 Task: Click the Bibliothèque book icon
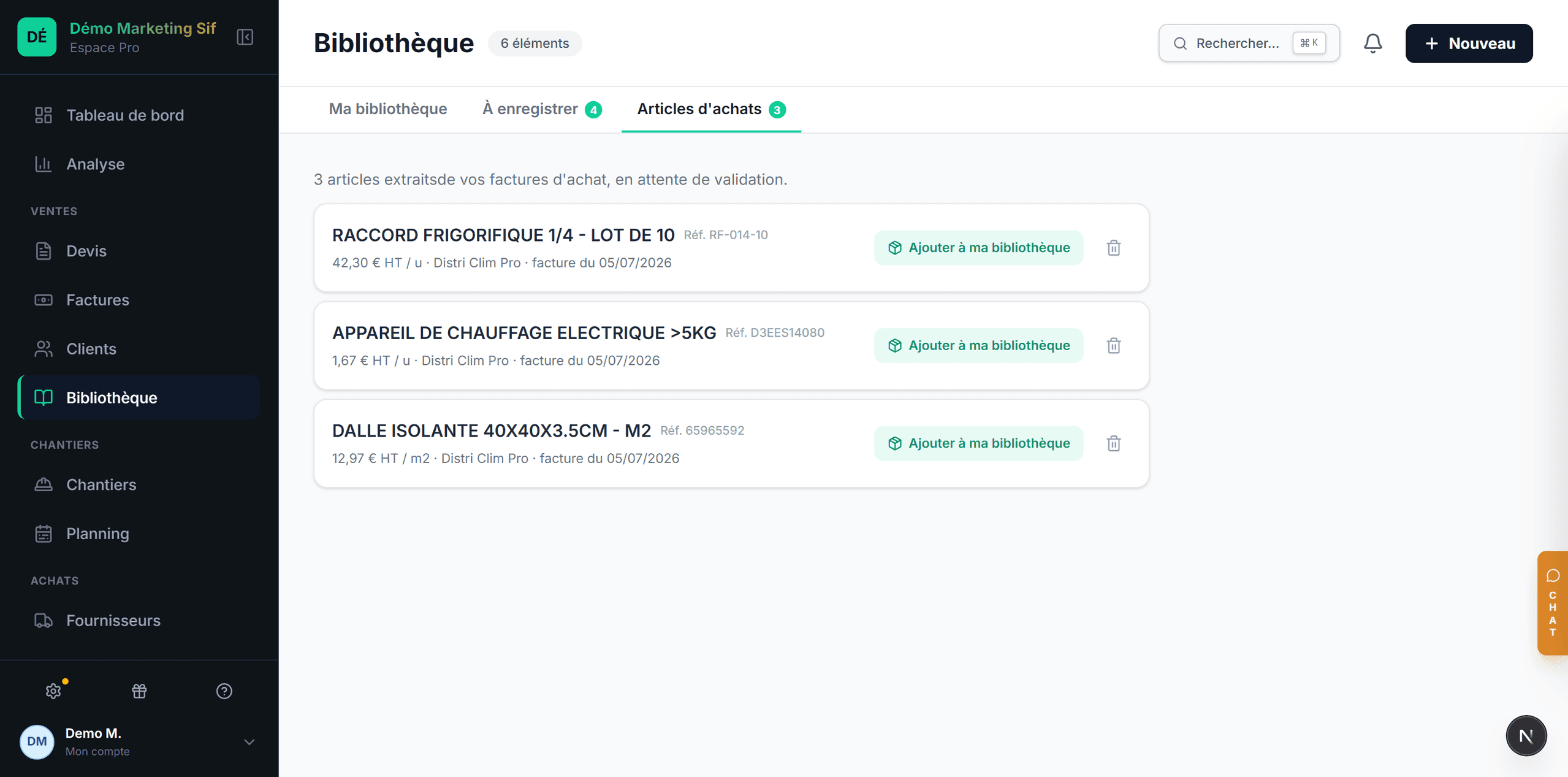pyautogui.click(x=44, y=397)
